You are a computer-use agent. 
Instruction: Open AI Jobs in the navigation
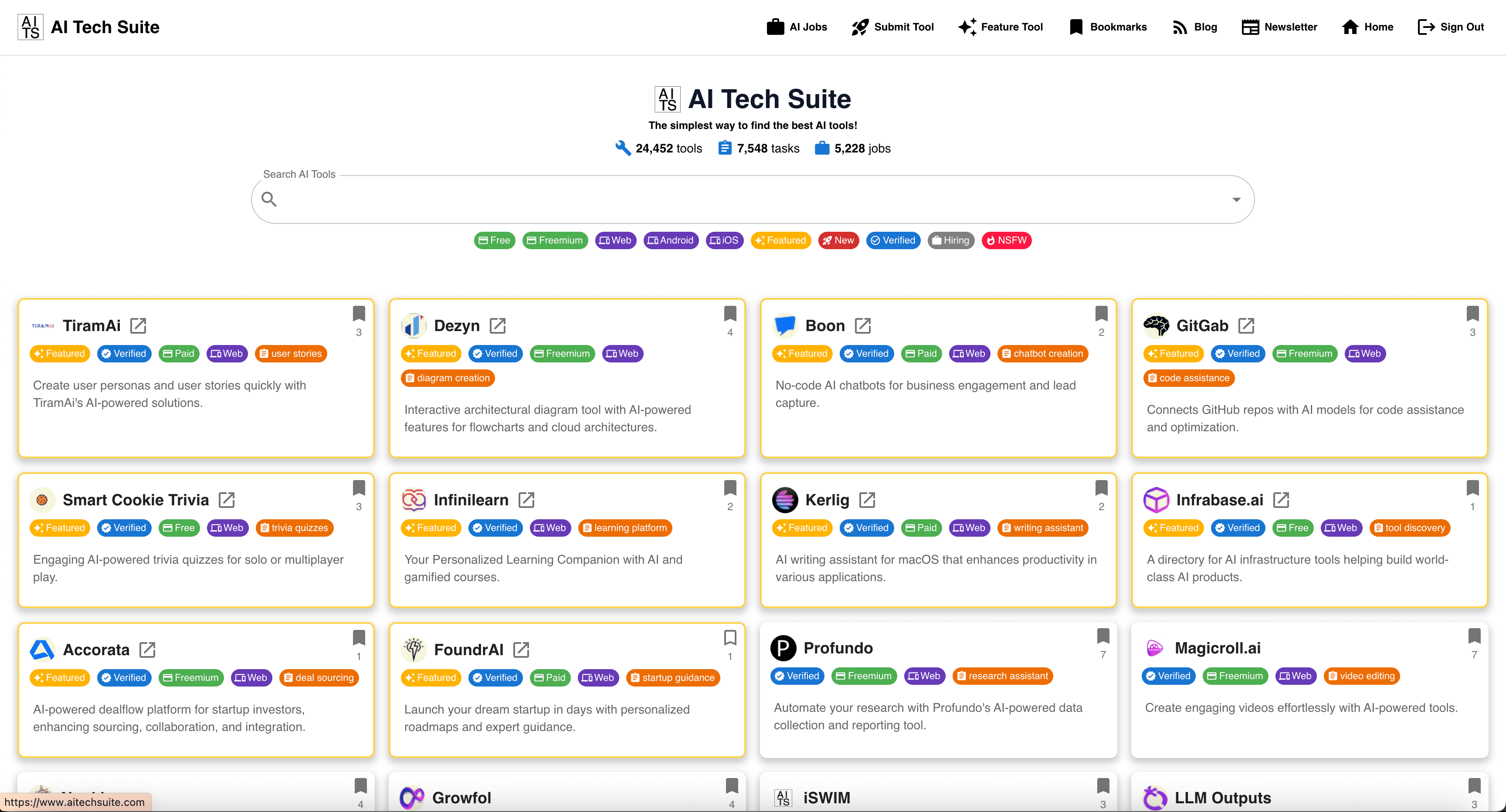[797, 27]
